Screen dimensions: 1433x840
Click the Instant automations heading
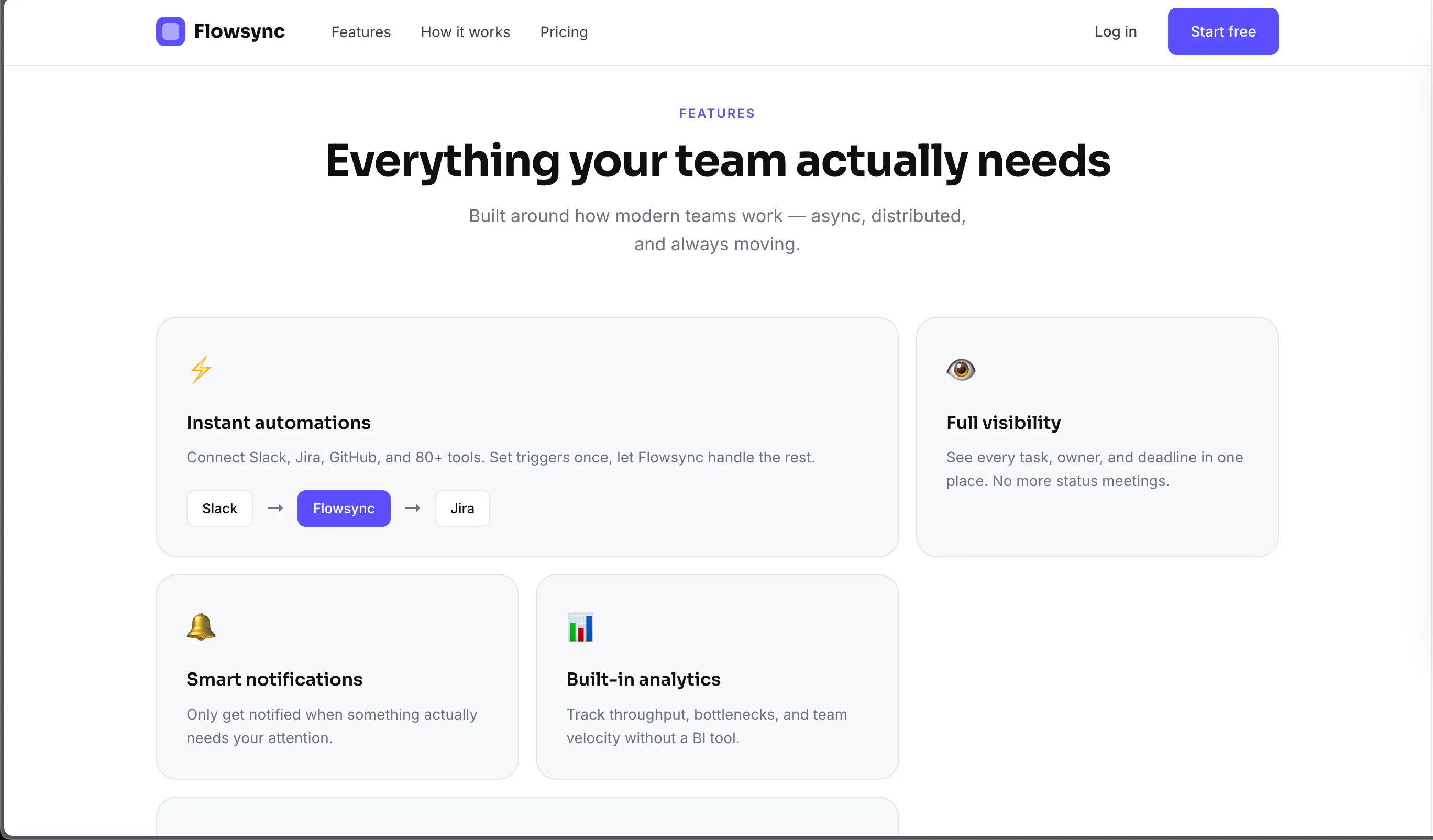pos(278,423)
